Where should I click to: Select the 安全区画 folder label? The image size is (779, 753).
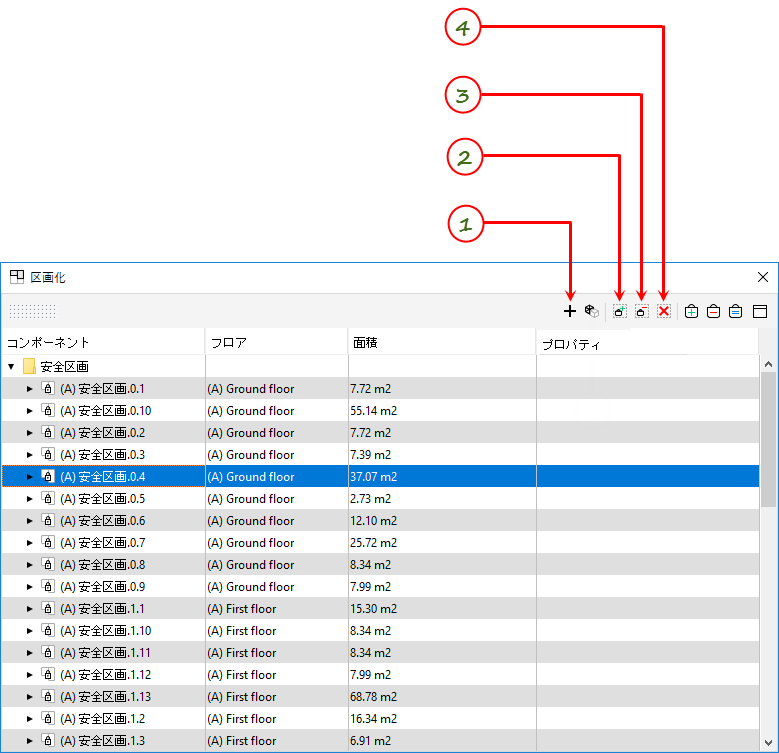pos(65,367)
